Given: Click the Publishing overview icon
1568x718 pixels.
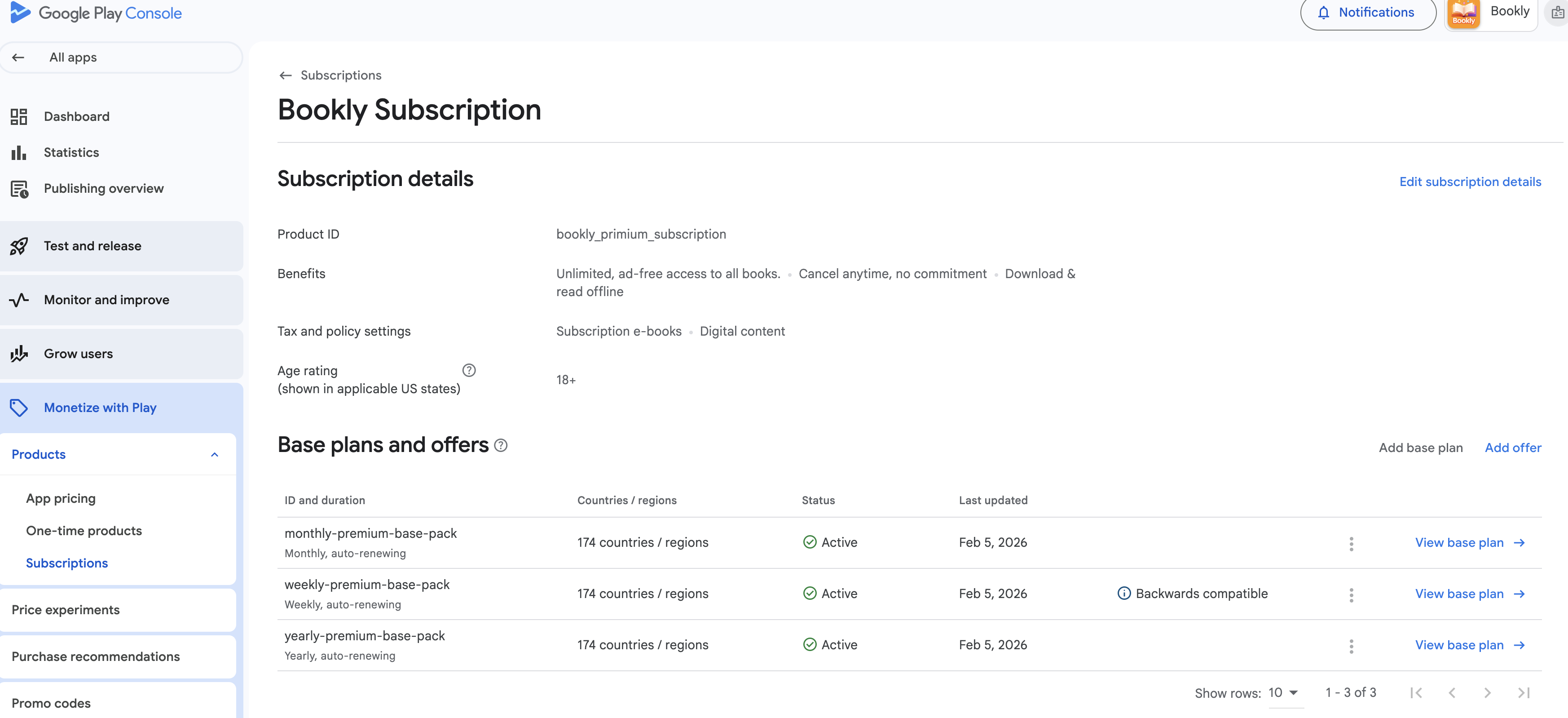Looking at the screenshot, I should coord(19,189).
